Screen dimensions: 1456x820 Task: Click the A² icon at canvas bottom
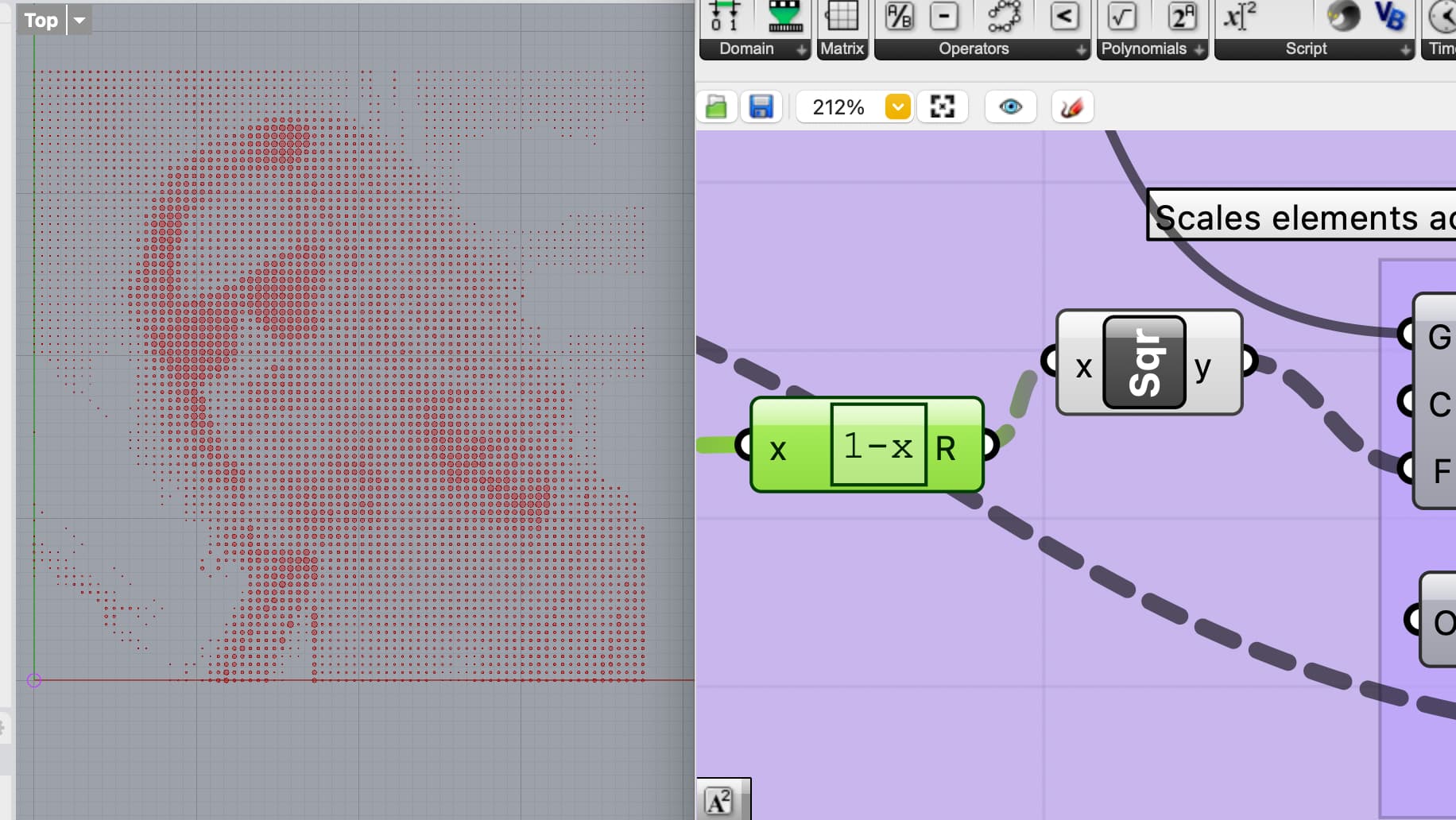tap(719, 801)
